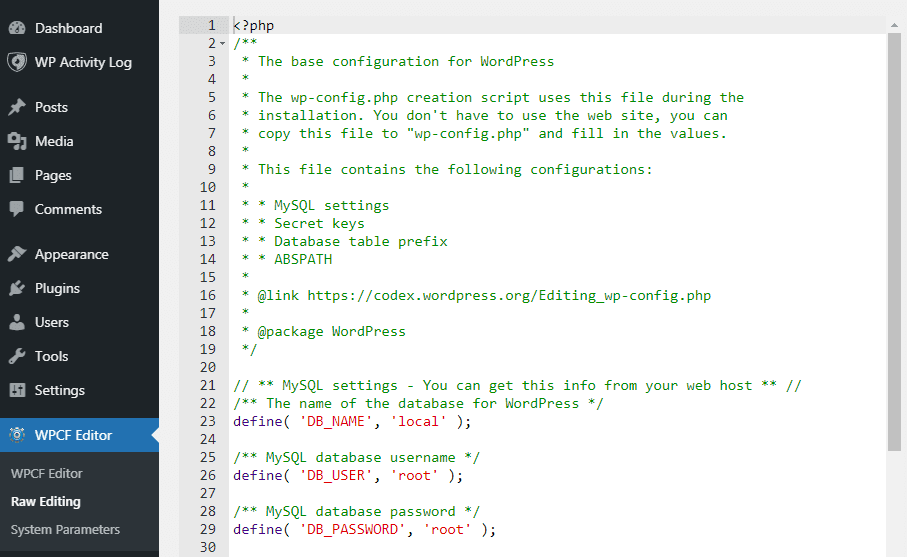Click the 'ABSPATH' comment line
Viewport: 907px width, 557px height.
pos(303,259)
